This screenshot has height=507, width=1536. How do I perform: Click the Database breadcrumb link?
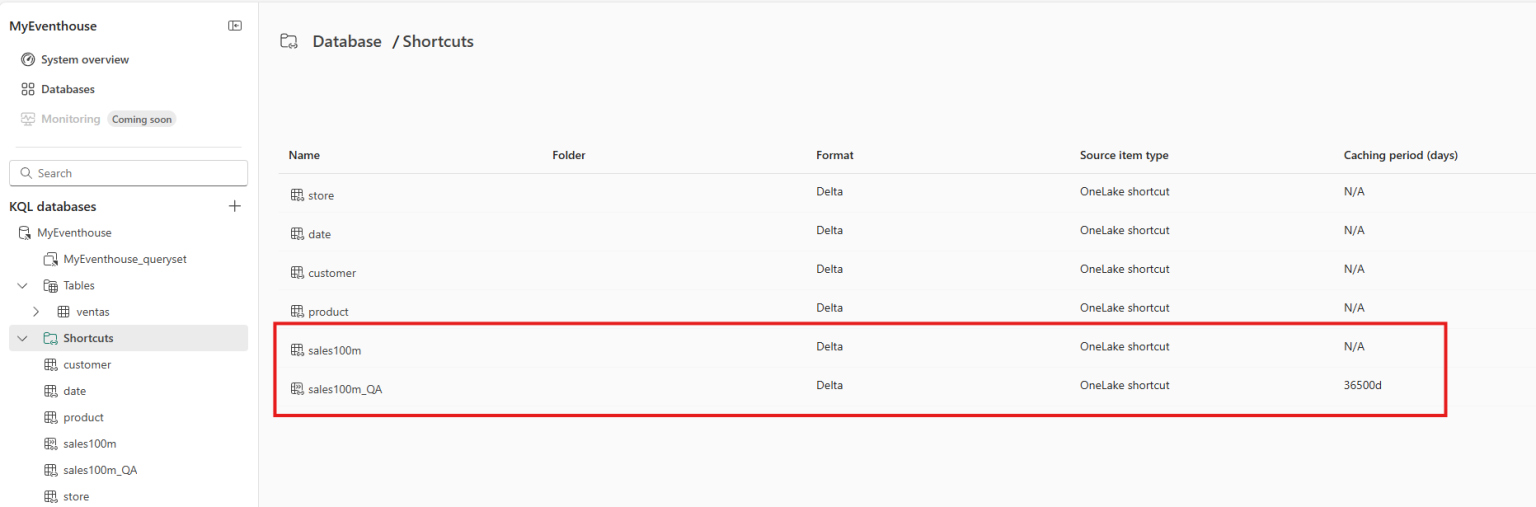click(347, 42)
